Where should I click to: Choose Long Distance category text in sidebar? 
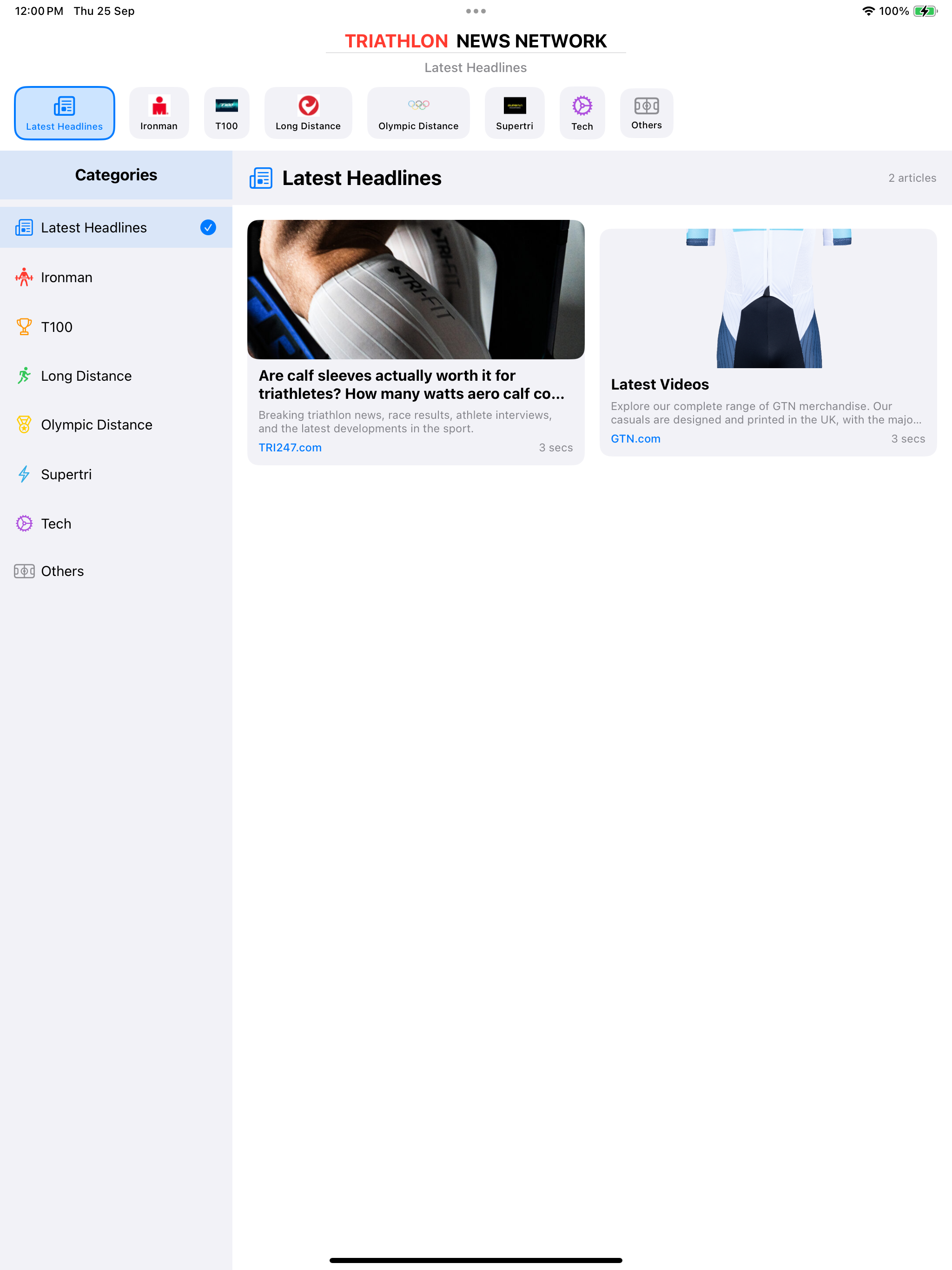click(87, 376)
